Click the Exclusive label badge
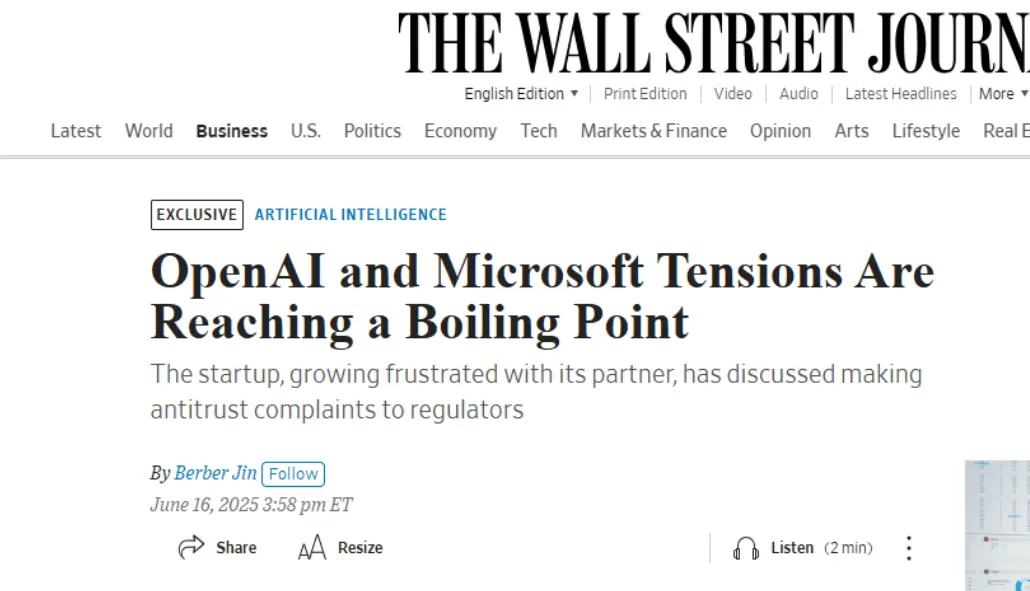Screen dimensions: 1030x591 point(197,215)
